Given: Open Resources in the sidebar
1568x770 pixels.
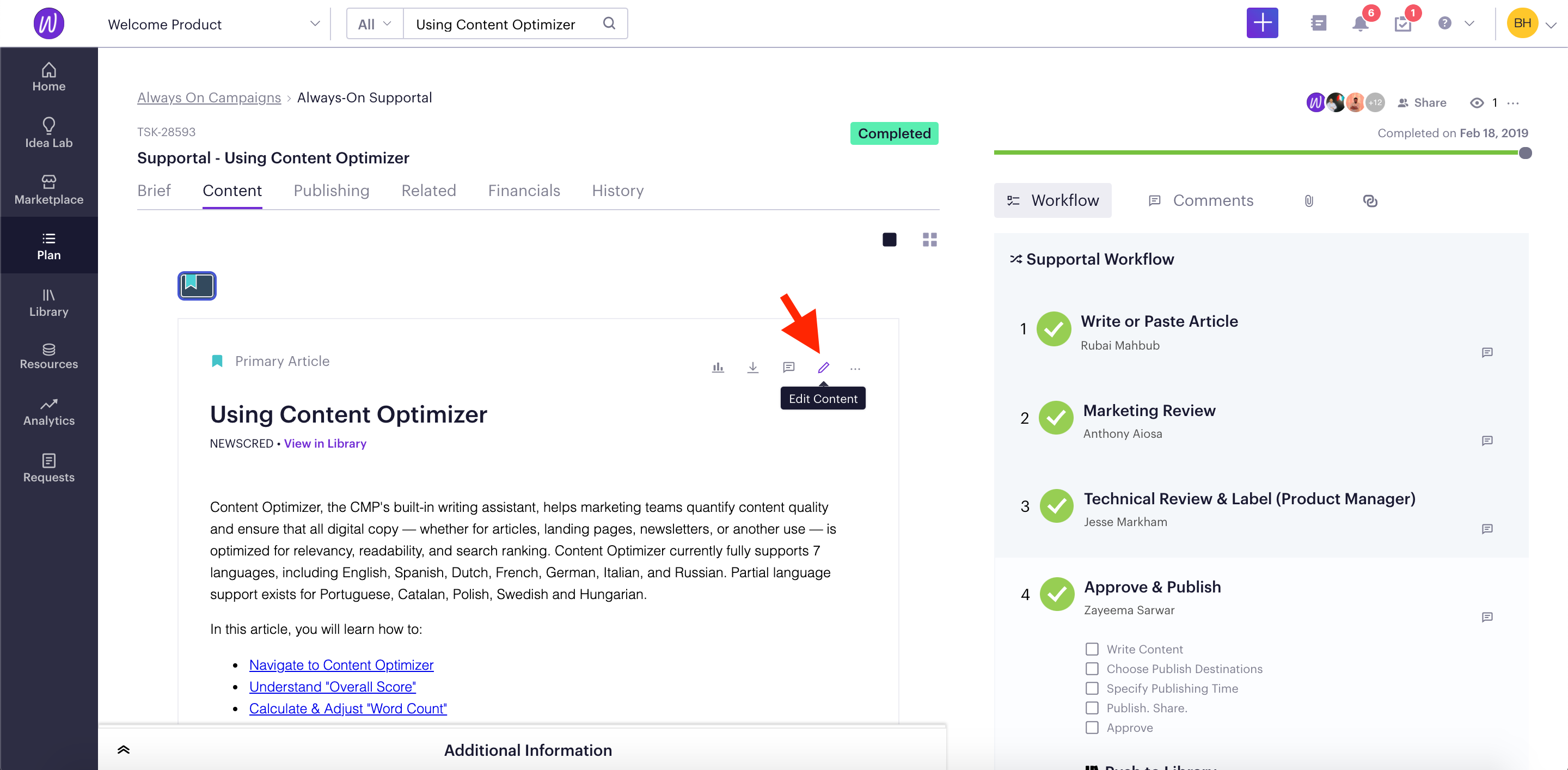Looking at the screenshot, I should 48,357.
